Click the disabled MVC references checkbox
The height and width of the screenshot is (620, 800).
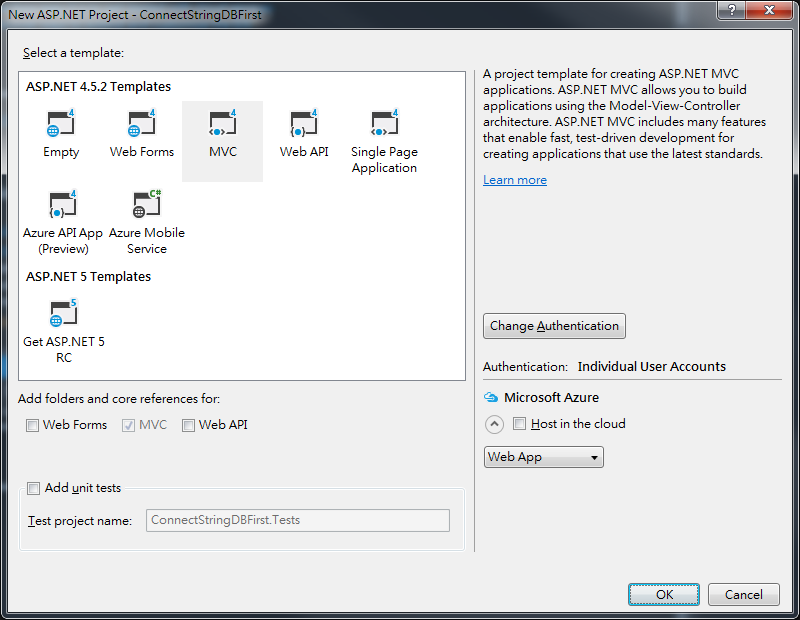[128, 425]
